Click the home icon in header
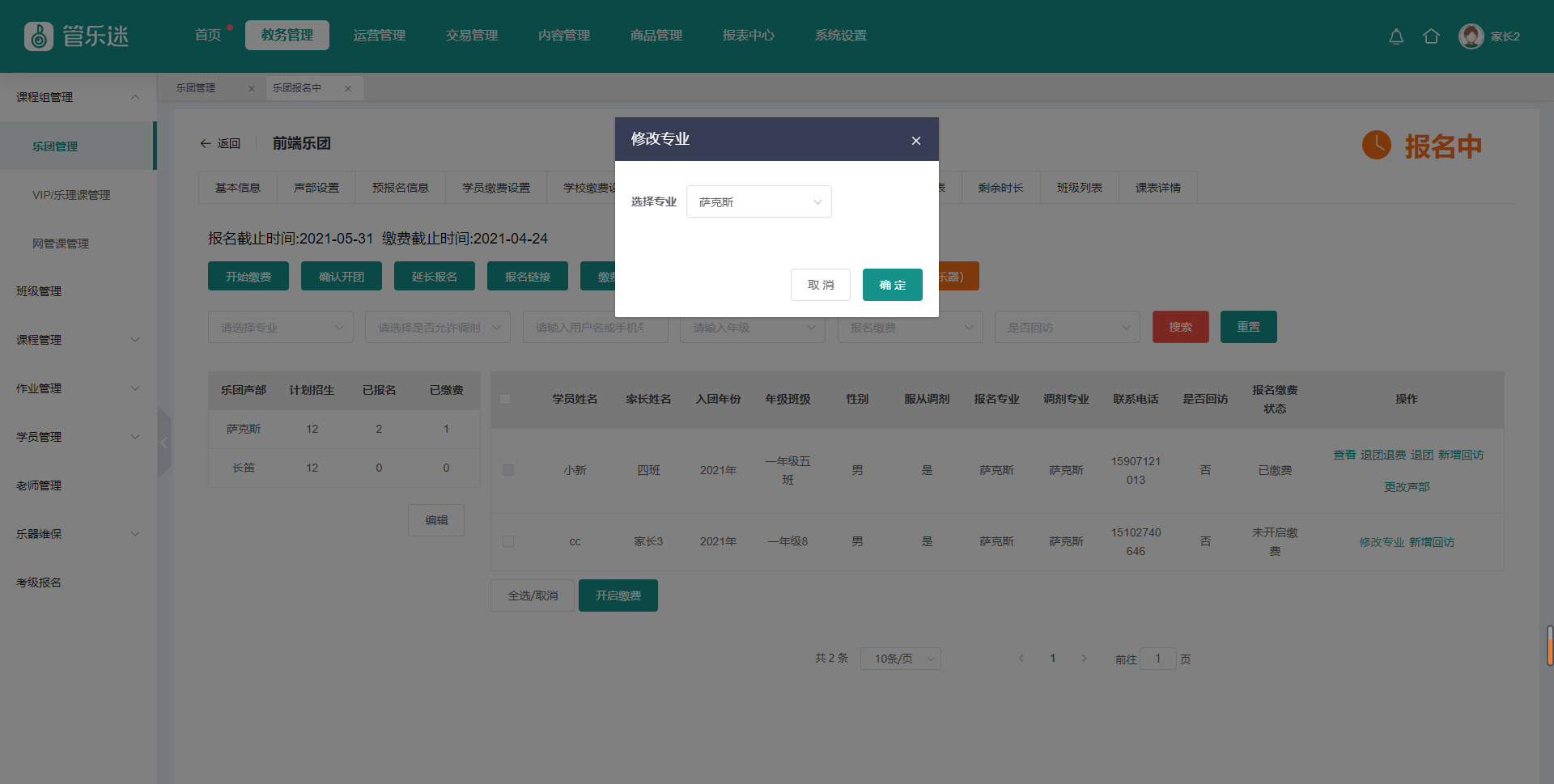Viewport: 1554px width, 784px height. 1431,36
